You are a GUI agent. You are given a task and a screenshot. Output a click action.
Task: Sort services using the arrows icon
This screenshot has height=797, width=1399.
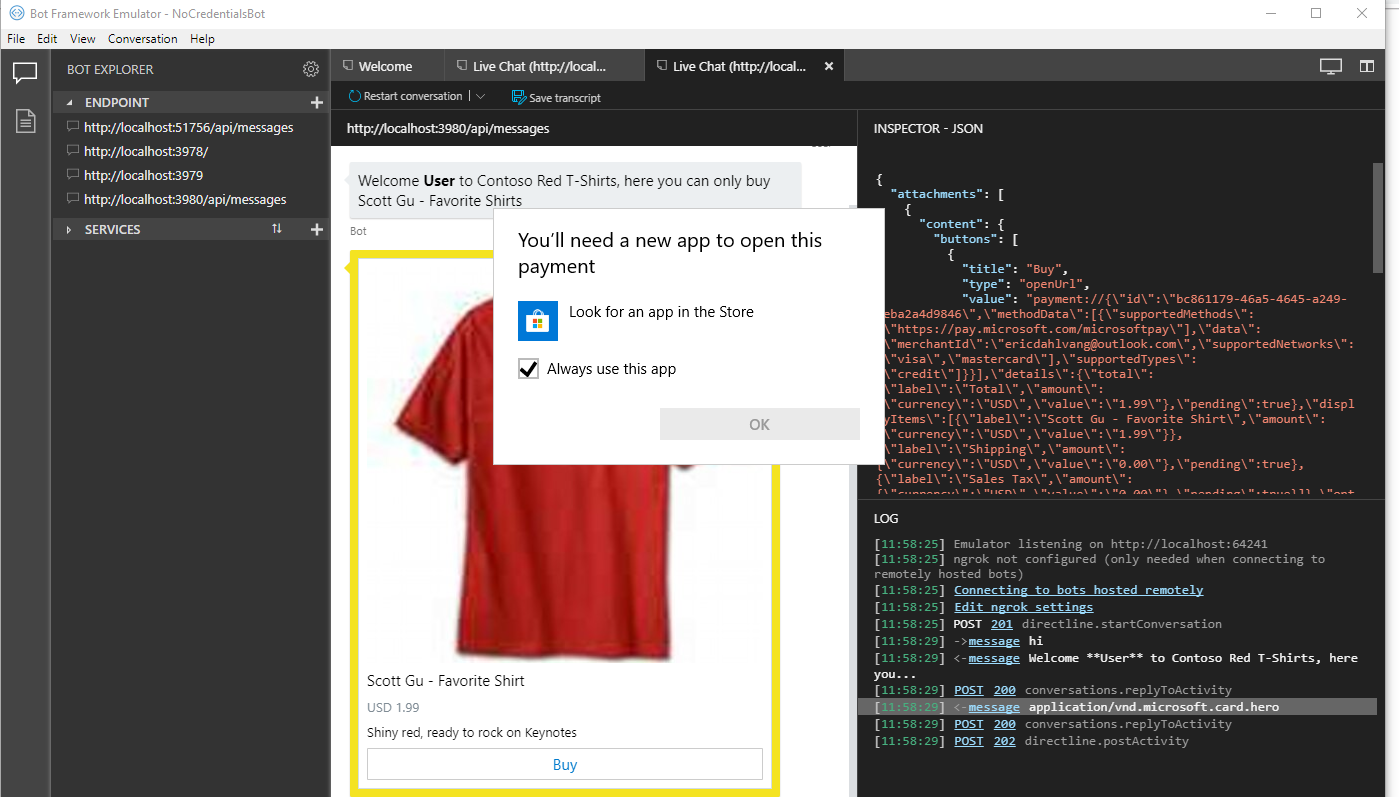tap(277, 229)
